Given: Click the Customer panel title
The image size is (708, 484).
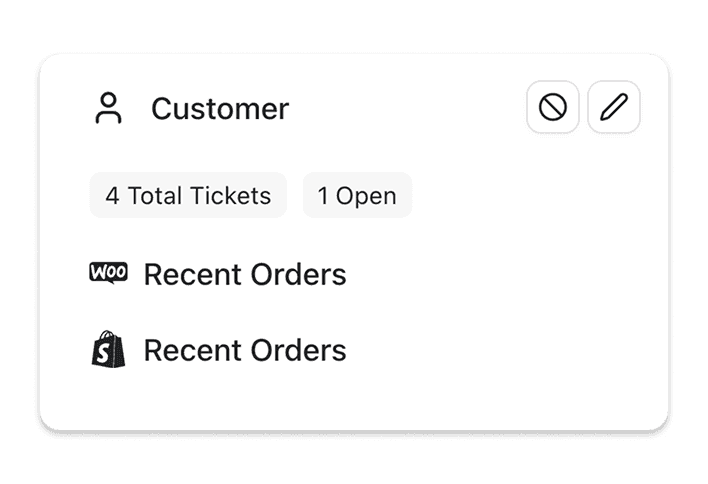Looking at the screenshot, I should (x=220, y=108).
